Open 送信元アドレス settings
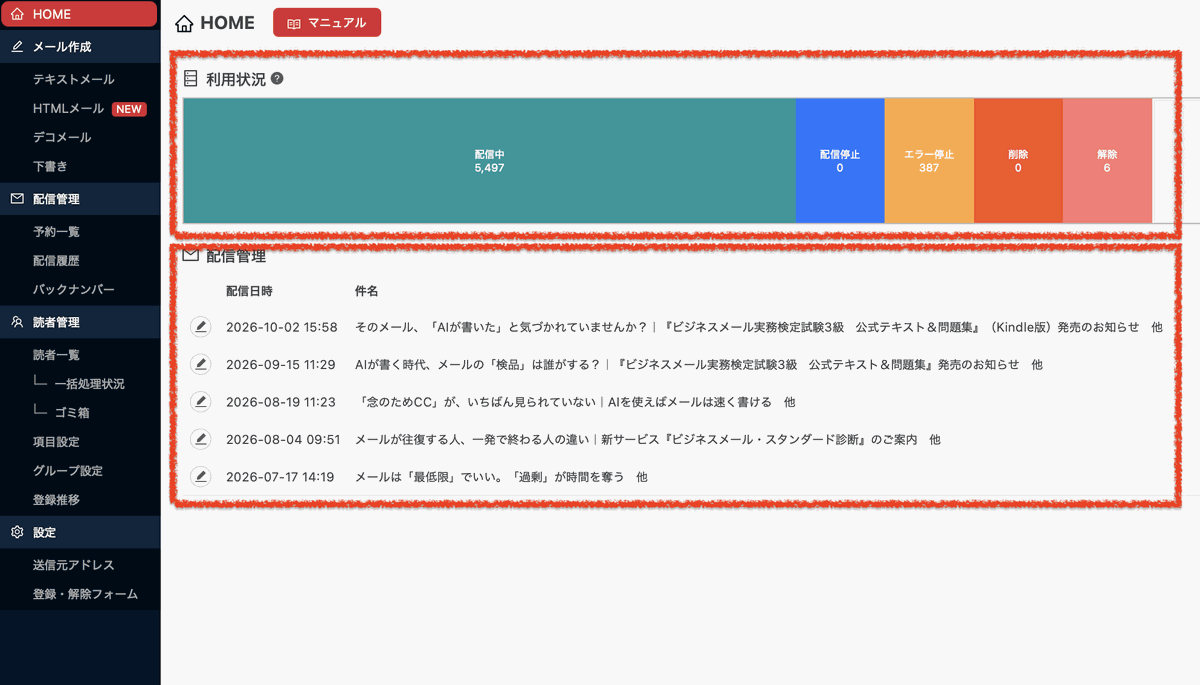Screen dimensions: 1200x685 (x=73, y=564)
